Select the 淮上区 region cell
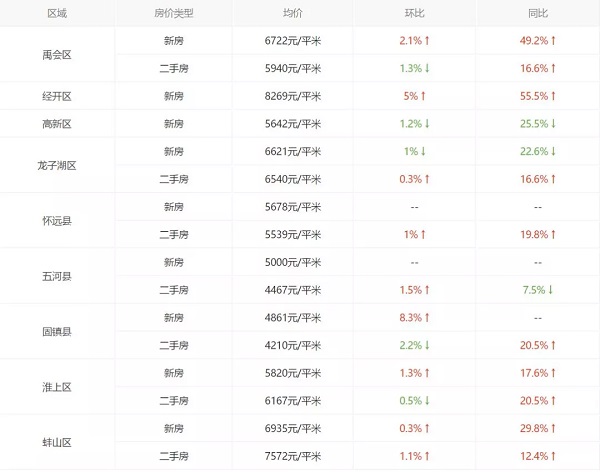Viewport: 600px width, 472px height. [57, 387]
